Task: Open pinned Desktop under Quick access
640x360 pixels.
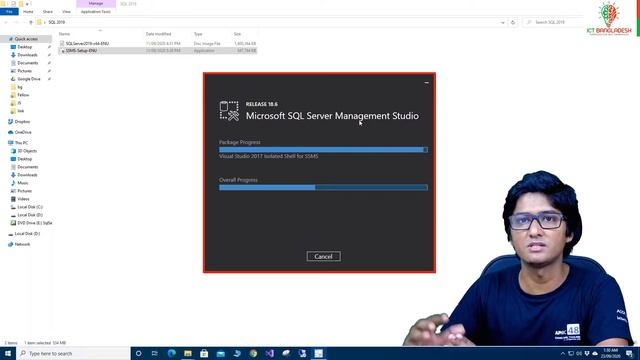Action: pos(24,47)
